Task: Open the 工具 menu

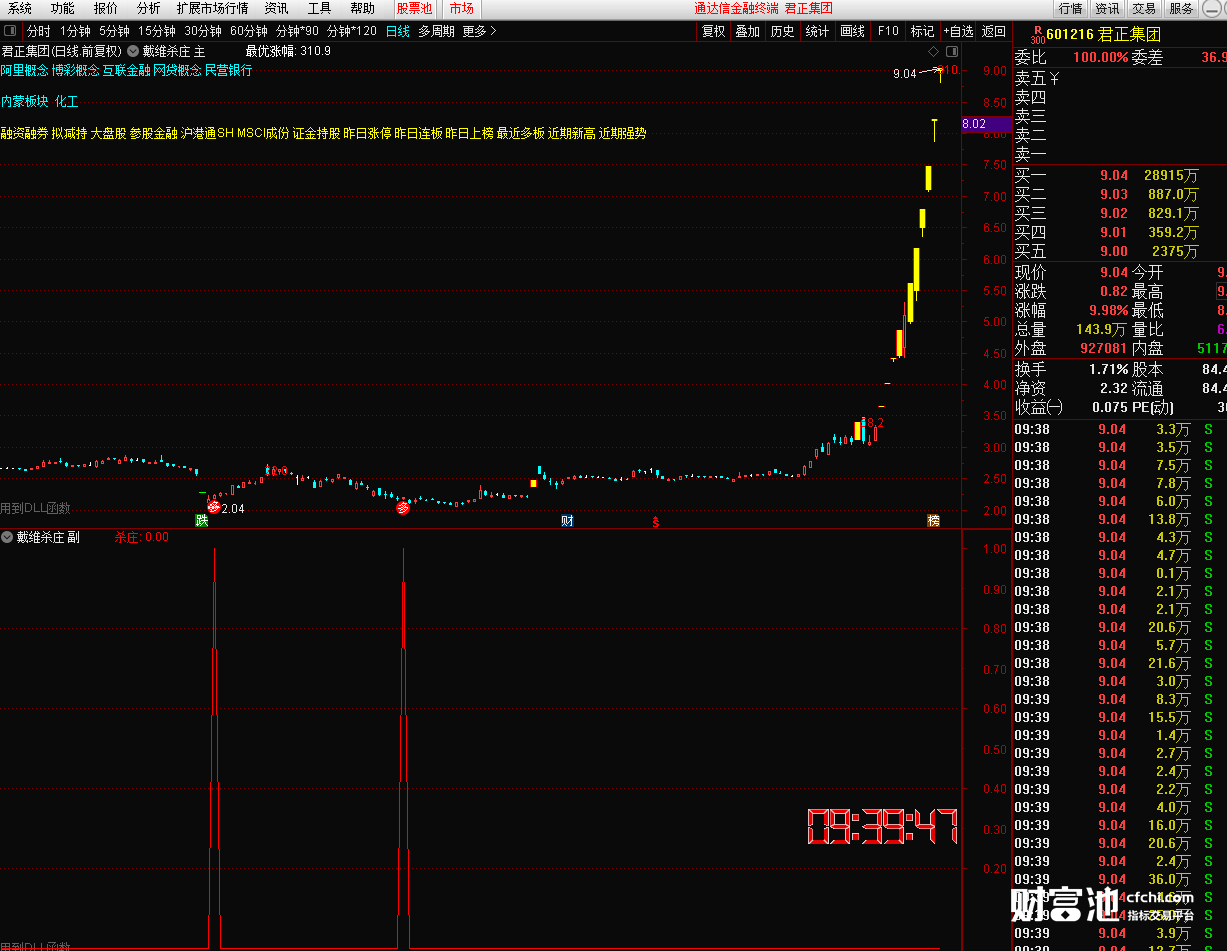Action: coord(319,8)
